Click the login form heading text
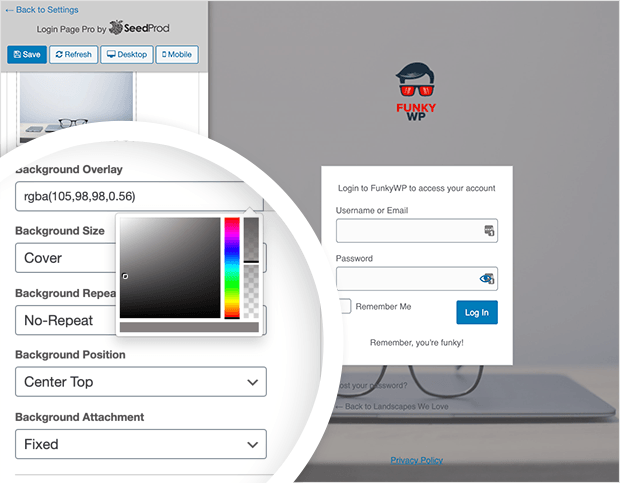The height and width of the screenshot is (483, 620). tap(416, 188)
